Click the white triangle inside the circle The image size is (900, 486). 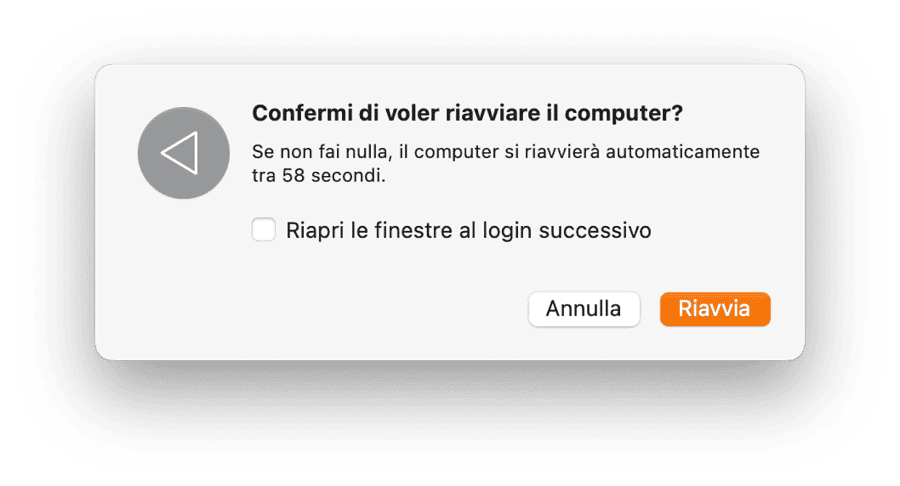(180, 153)
